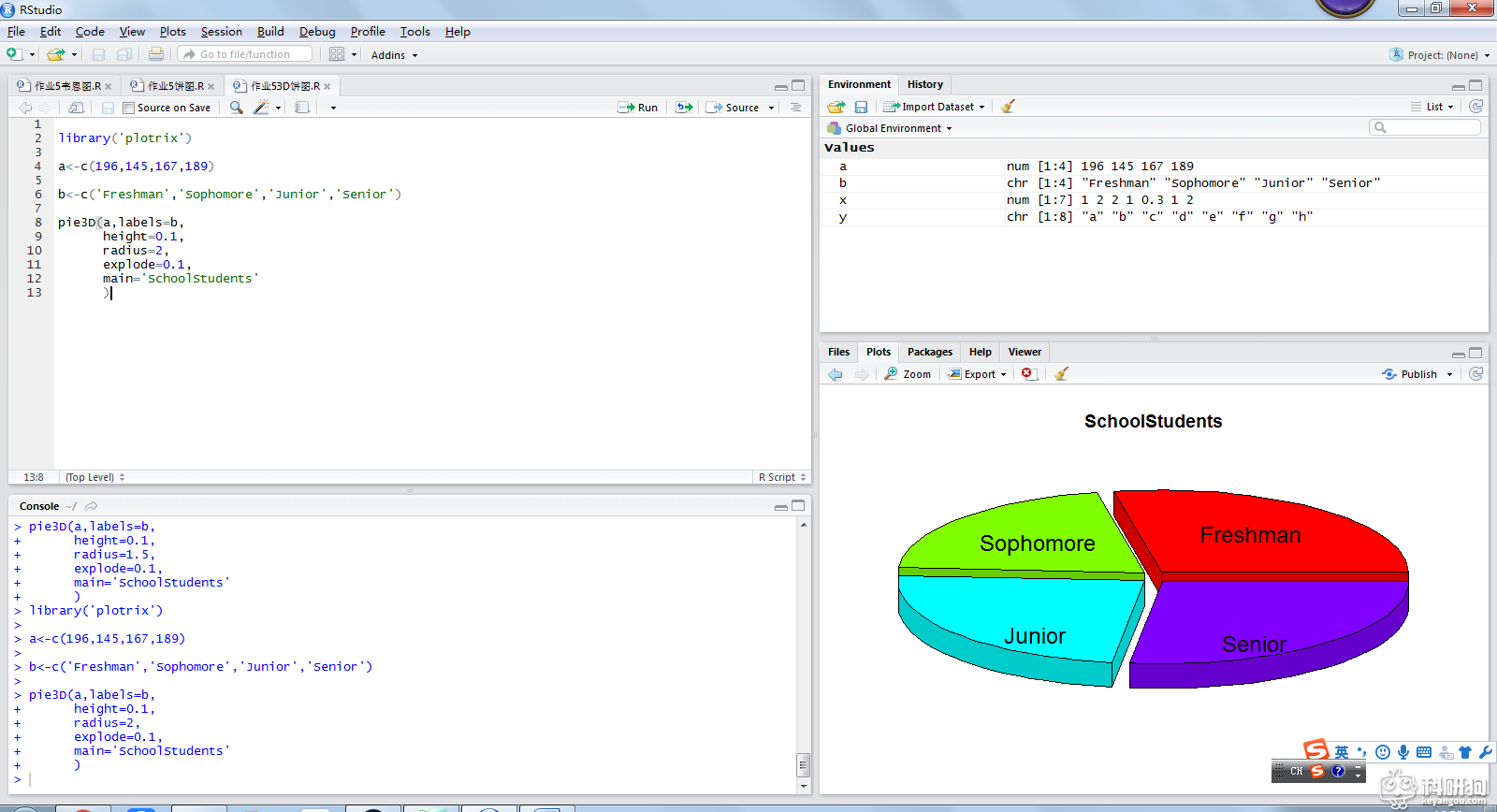Open the Session menu
The width and height of the screenshot is (1497, 812).
click(222, 32)
